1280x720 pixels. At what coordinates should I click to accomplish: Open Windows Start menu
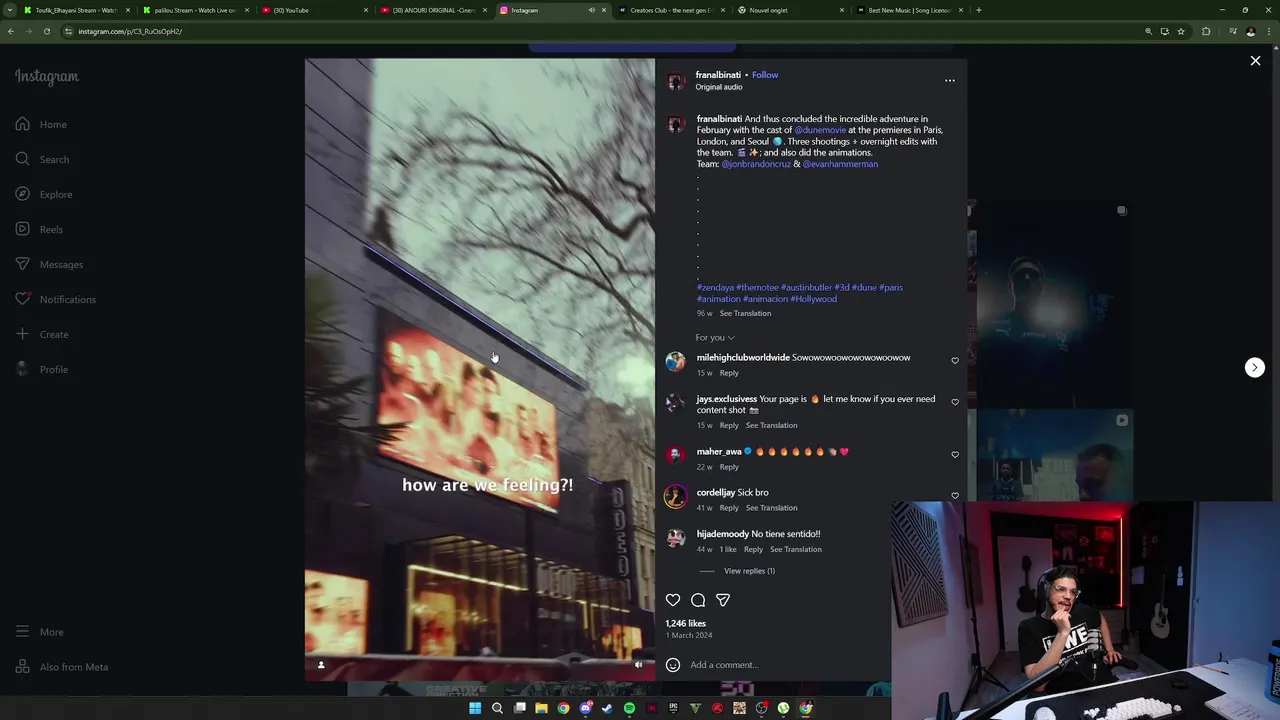pyautogui.click(x=475, y=708)
